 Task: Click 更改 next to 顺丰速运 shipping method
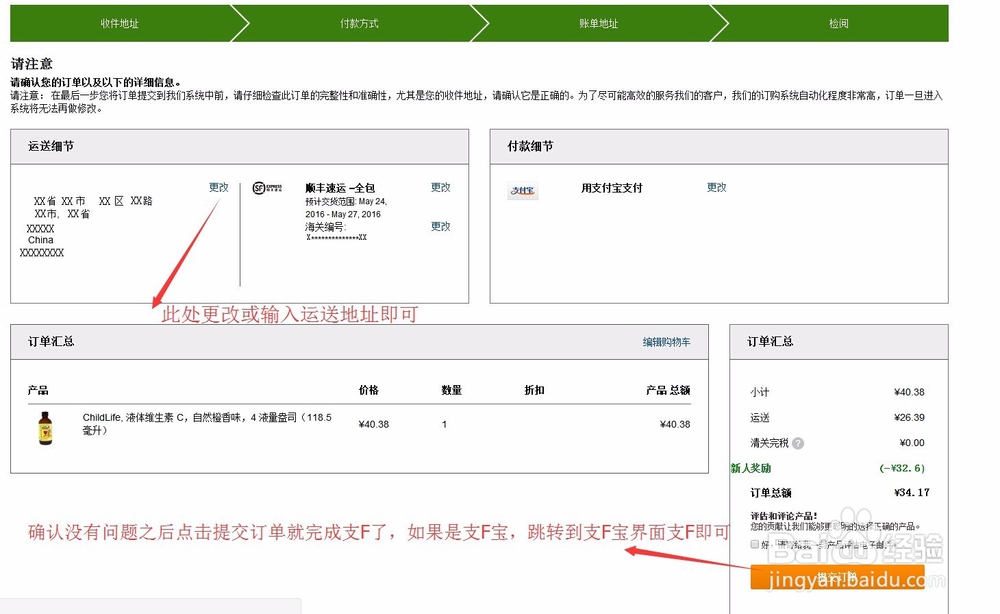(441, 186)
